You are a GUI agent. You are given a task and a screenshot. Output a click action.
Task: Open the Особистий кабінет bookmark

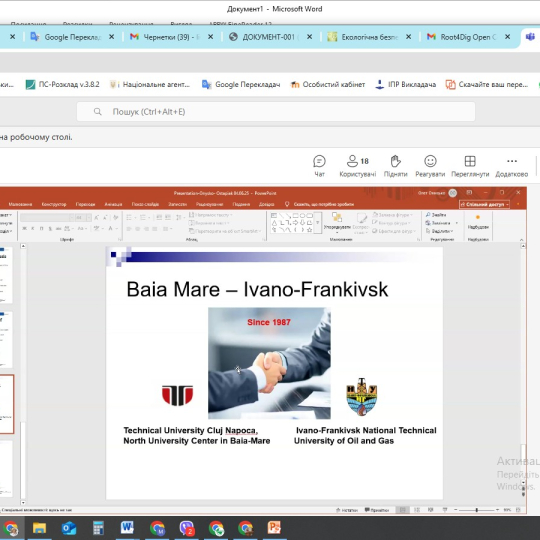pos(328,84)
